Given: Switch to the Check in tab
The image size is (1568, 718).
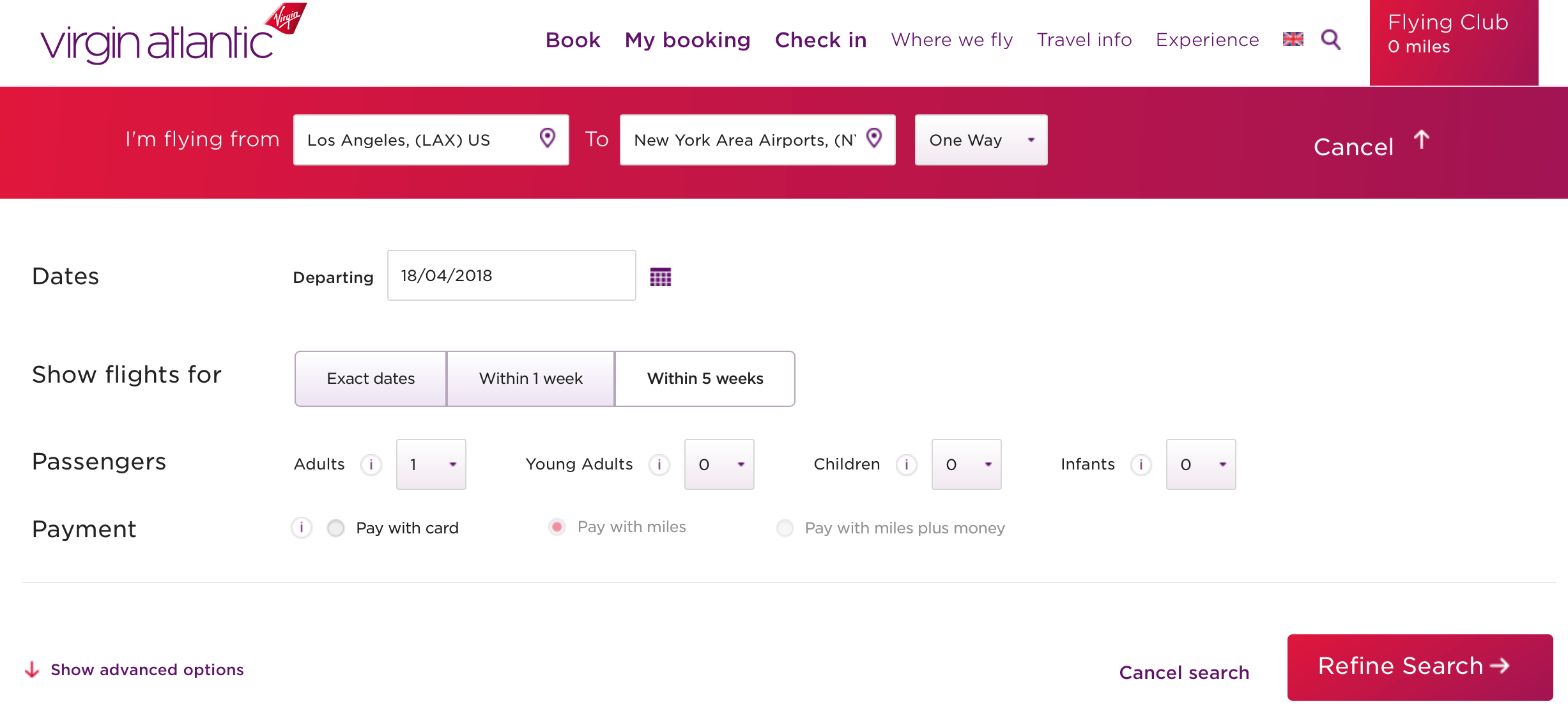Looking at the screenshot, I should coord(820,40).
